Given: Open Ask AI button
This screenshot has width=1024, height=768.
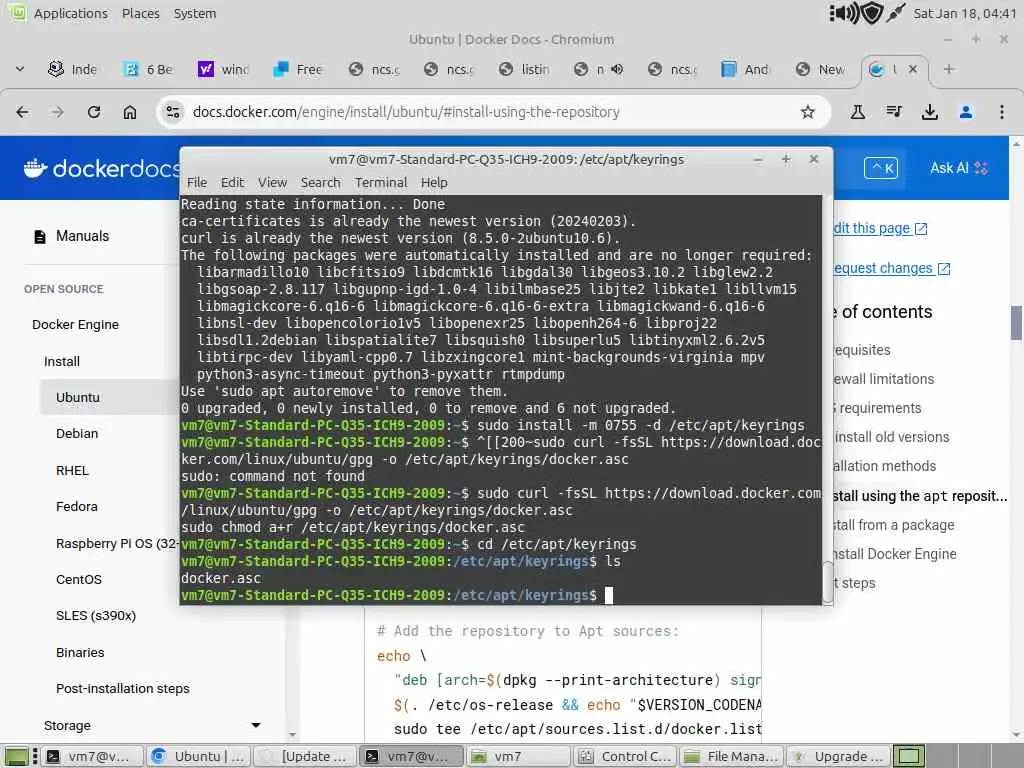Looking at the screenshot, I should coord(959,168).
